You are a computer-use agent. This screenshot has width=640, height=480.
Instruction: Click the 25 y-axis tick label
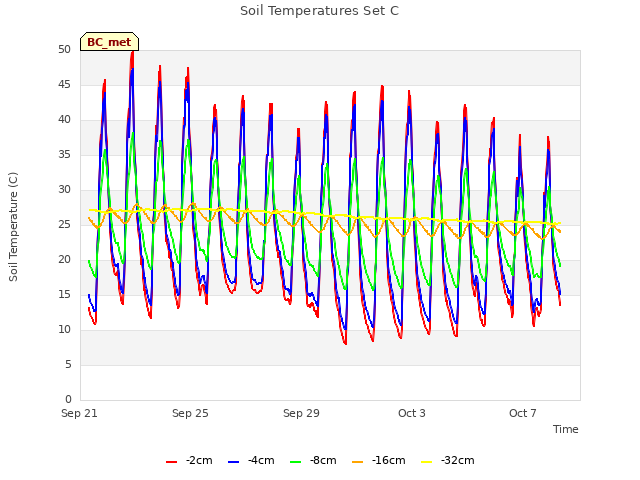click(x=64, y=224)
